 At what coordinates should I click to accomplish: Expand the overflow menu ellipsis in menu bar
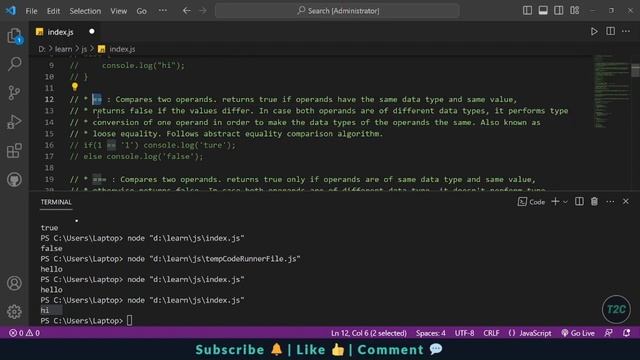coord(162,11)
